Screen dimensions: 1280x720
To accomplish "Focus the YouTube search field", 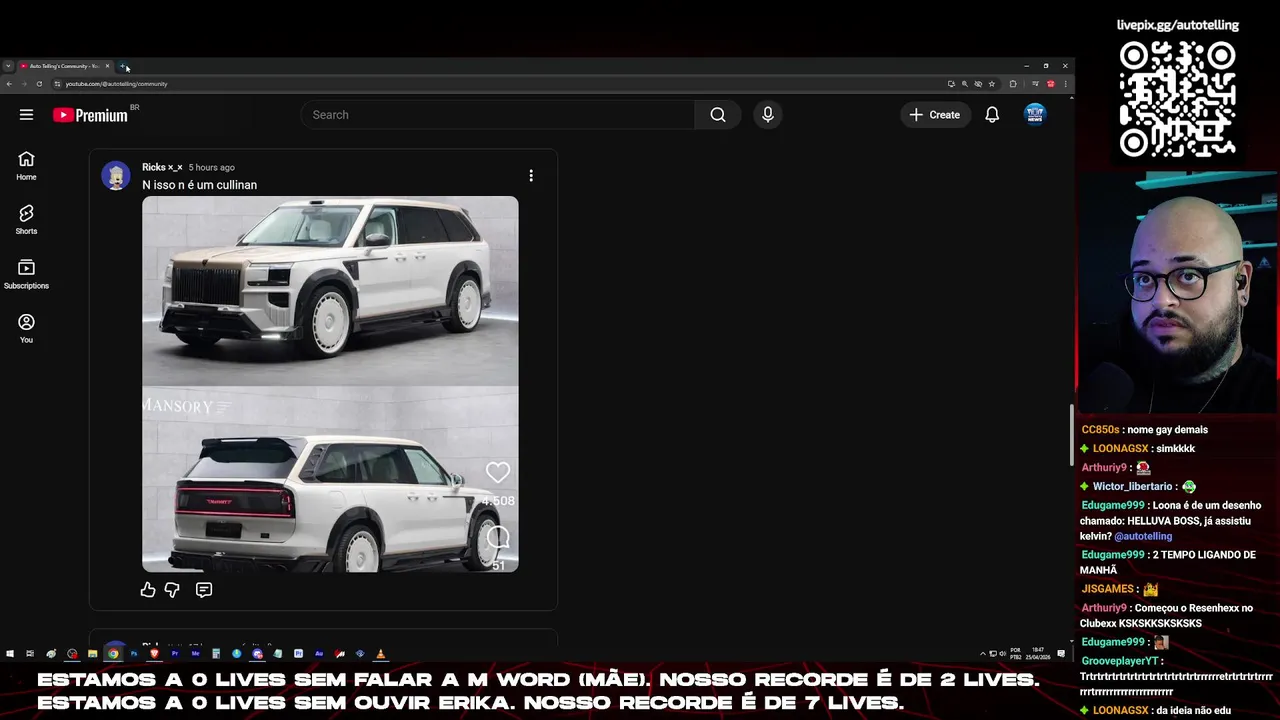I will [x=497, y=115].
